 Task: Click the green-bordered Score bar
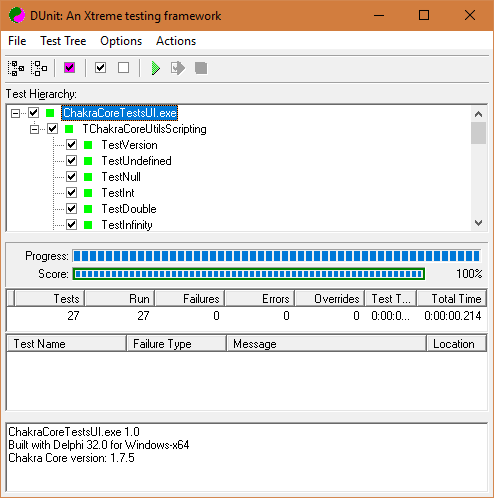click(249, 274)
